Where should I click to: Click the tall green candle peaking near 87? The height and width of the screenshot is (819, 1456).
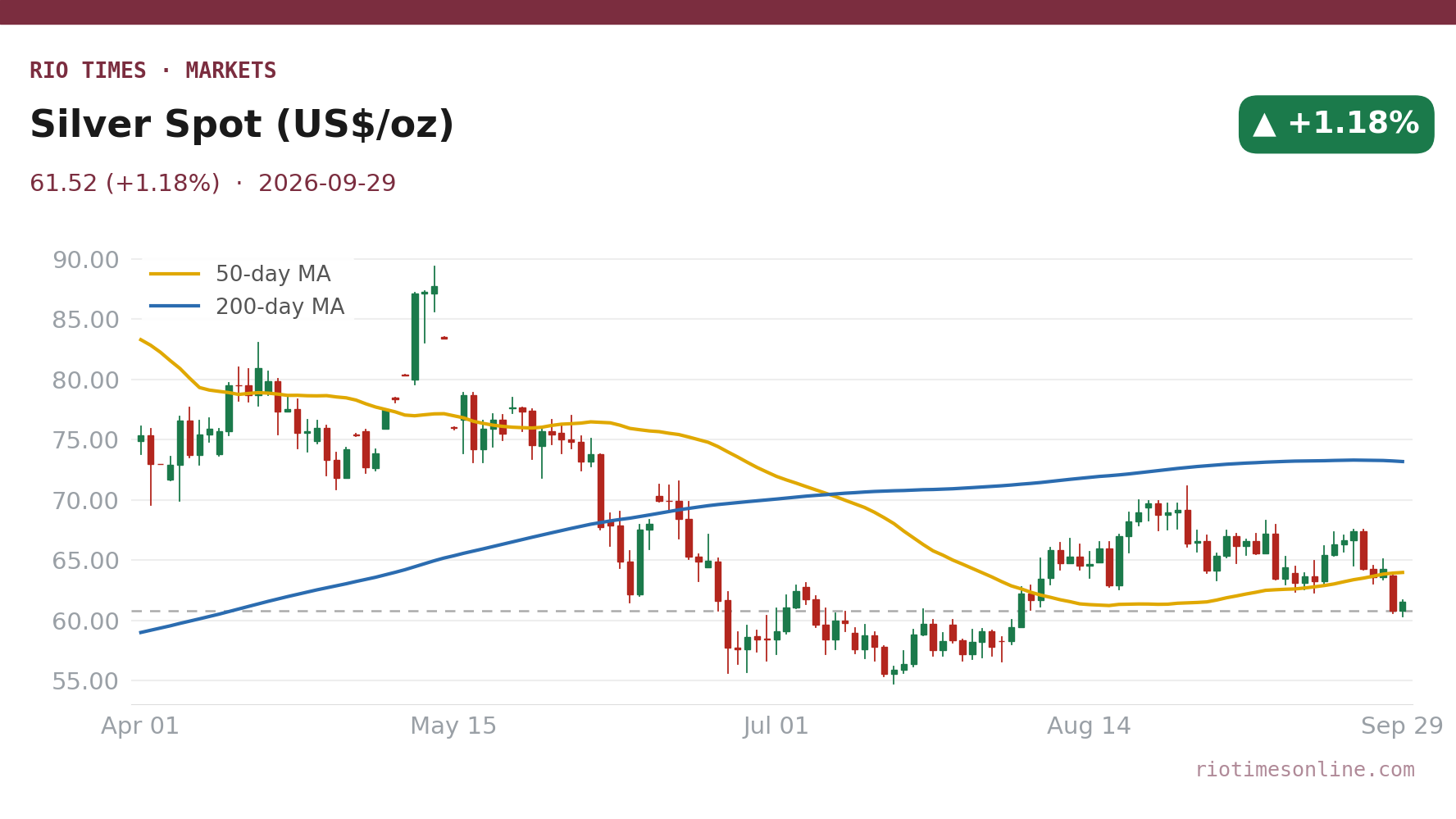pos(415,337)
